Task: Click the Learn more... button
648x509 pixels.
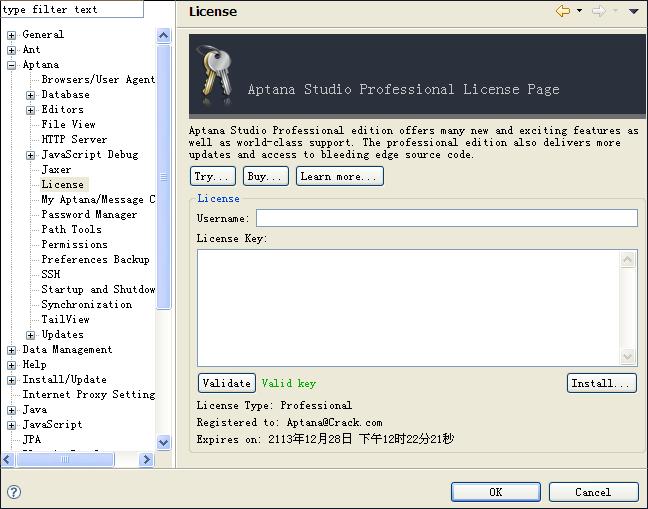Action: (340, 176)
